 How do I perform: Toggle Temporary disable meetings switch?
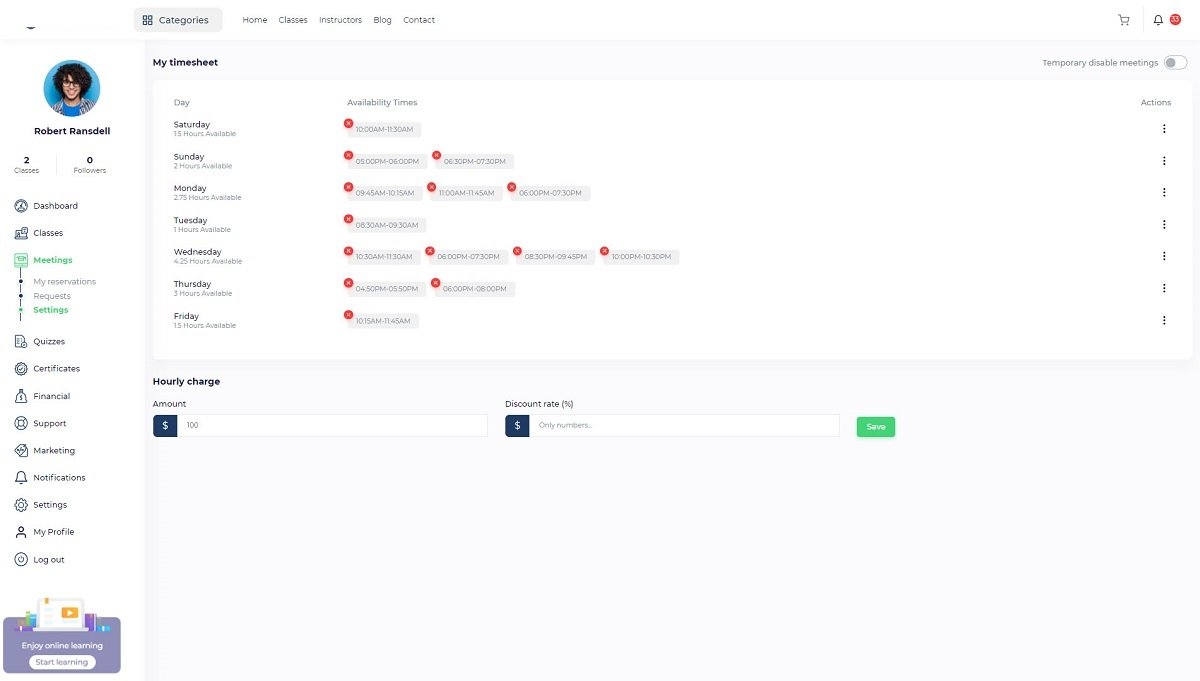[1175, 63]
